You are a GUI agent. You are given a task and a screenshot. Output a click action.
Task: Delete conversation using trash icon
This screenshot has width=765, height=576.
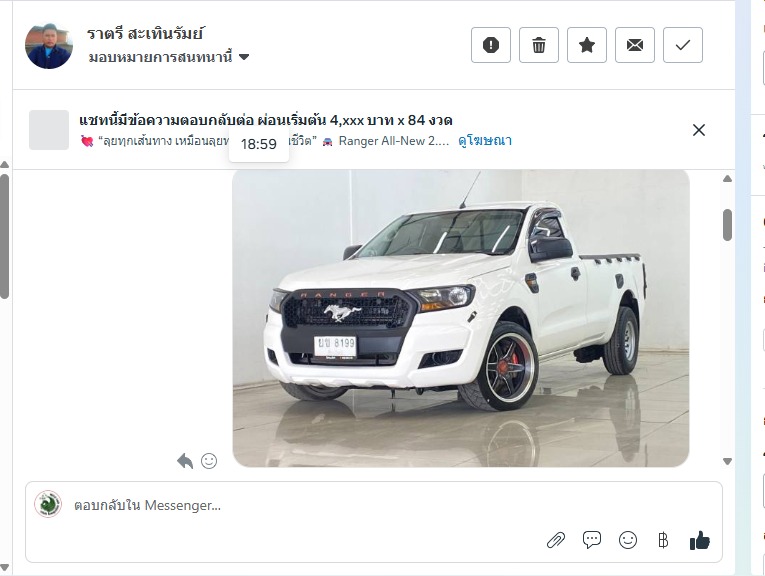coord(539,45)
